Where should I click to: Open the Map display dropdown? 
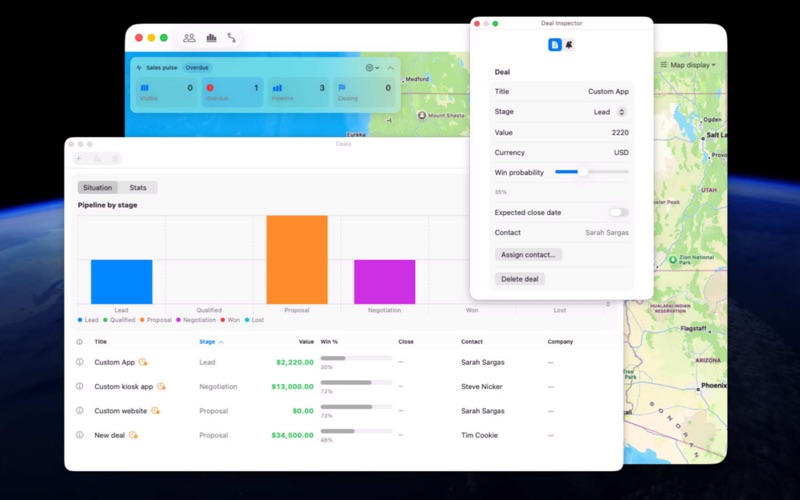tap(688, 65)
